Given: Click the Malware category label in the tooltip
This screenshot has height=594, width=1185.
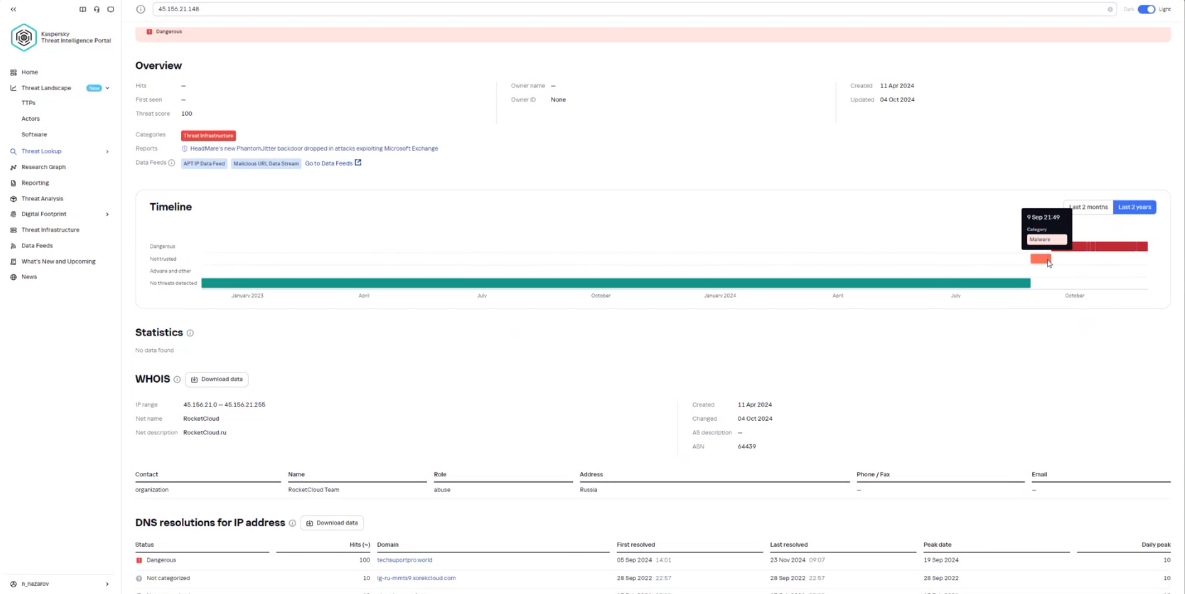Looking at the screenshot, I should [x=1047, y=240].
